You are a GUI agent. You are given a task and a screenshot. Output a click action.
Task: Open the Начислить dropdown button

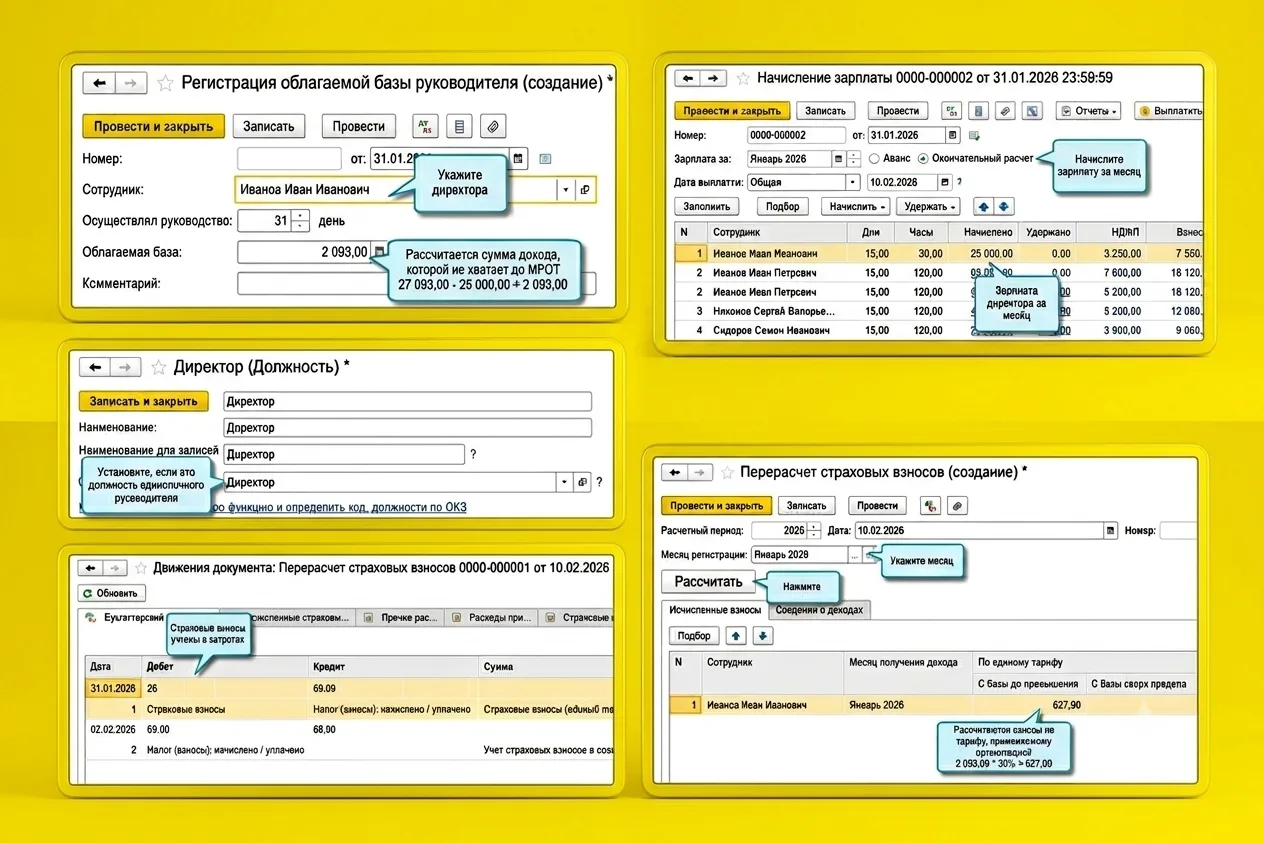pyautogui.click(x=856, y=206)
